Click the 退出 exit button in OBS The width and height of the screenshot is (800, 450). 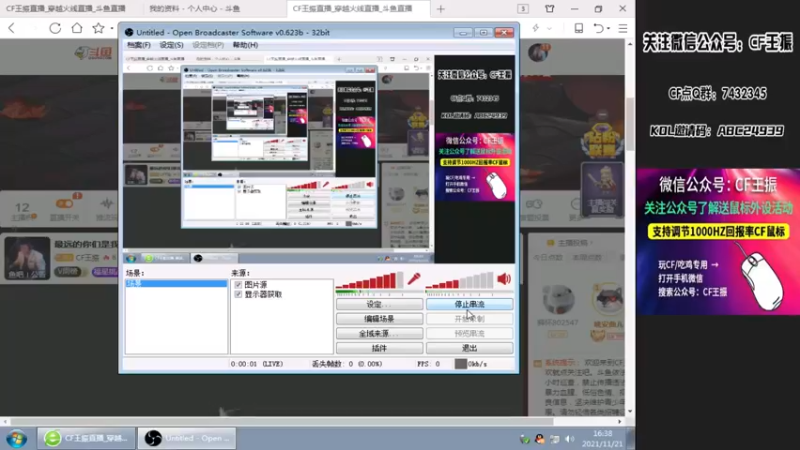point(469,348)
